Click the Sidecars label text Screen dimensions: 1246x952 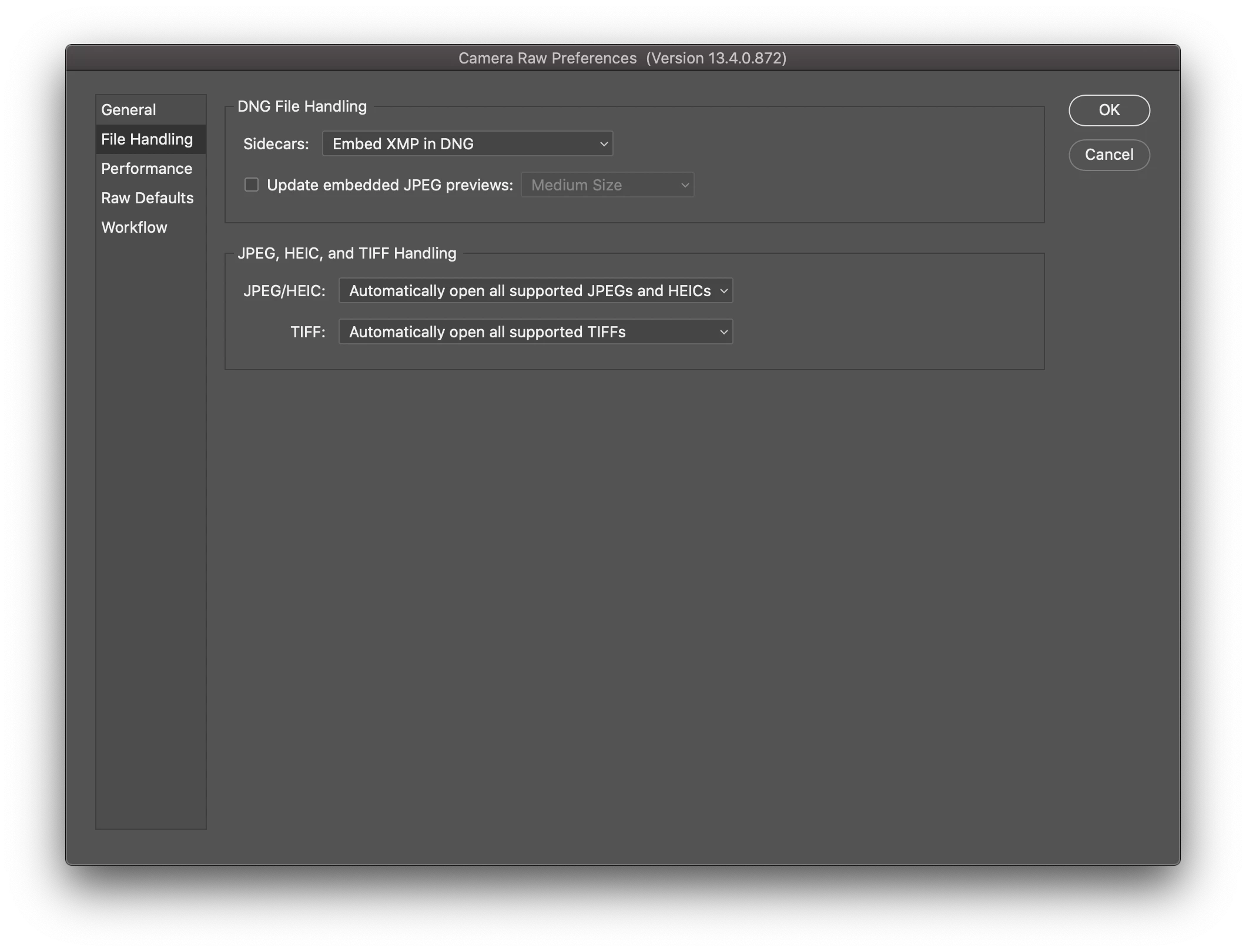point(276,144)
